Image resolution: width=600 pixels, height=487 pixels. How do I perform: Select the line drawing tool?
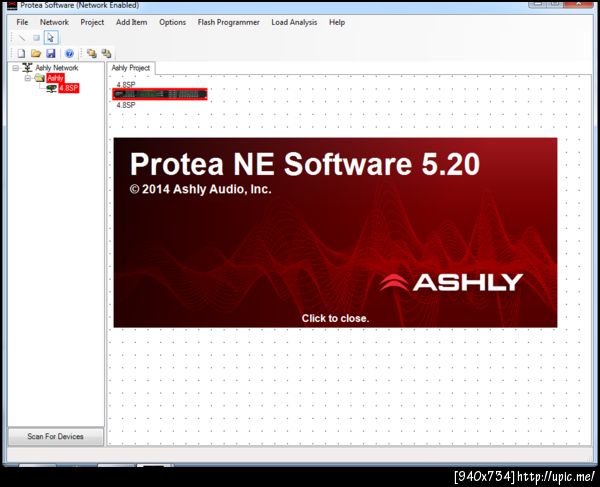22,37
